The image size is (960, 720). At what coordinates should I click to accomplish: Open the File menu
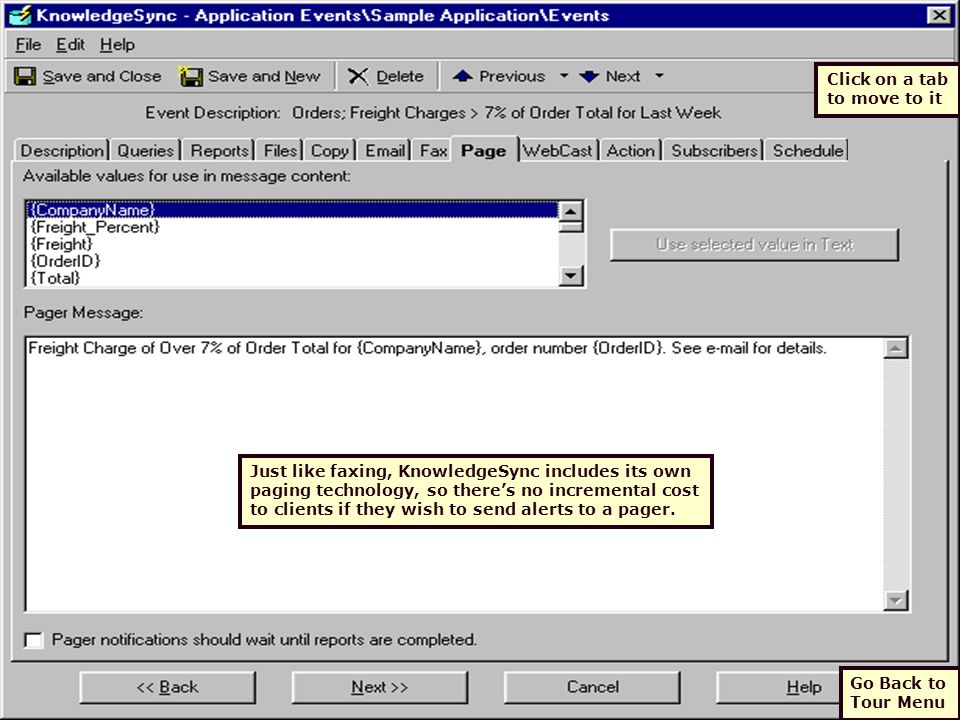28,45
